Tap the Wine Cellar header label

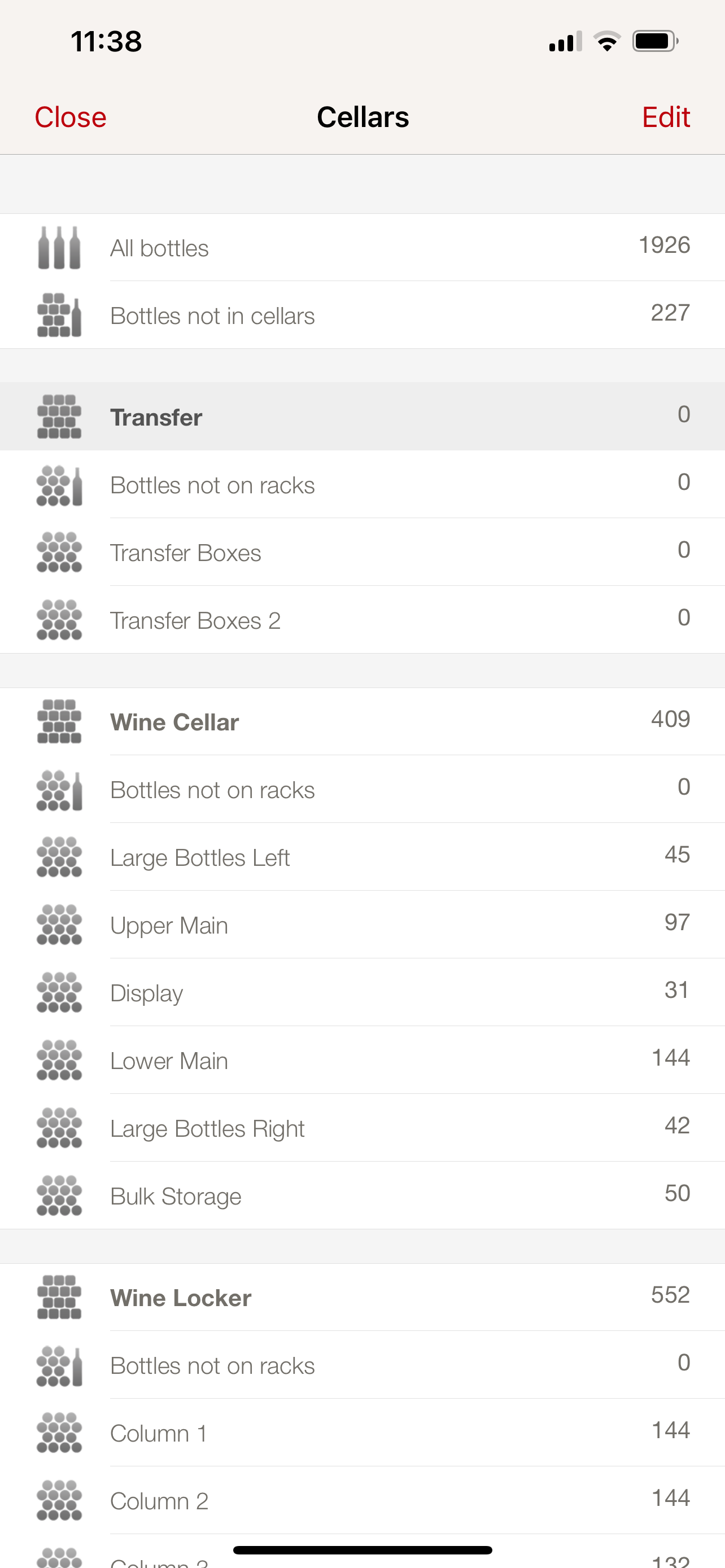click(x=174, y=722)
